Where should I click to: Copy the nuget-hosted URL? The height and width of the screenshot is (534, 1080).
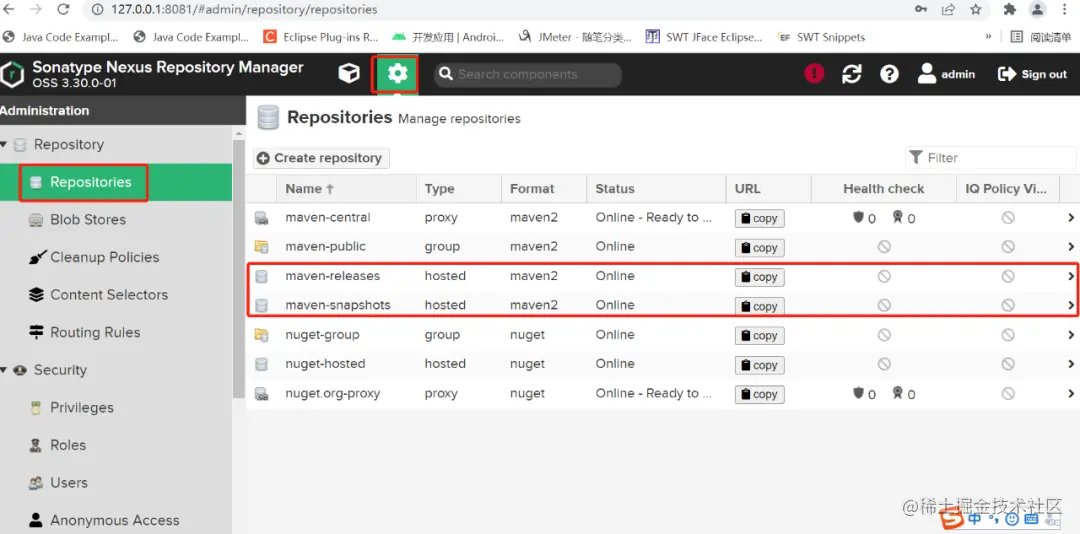(x=759, y=365)
